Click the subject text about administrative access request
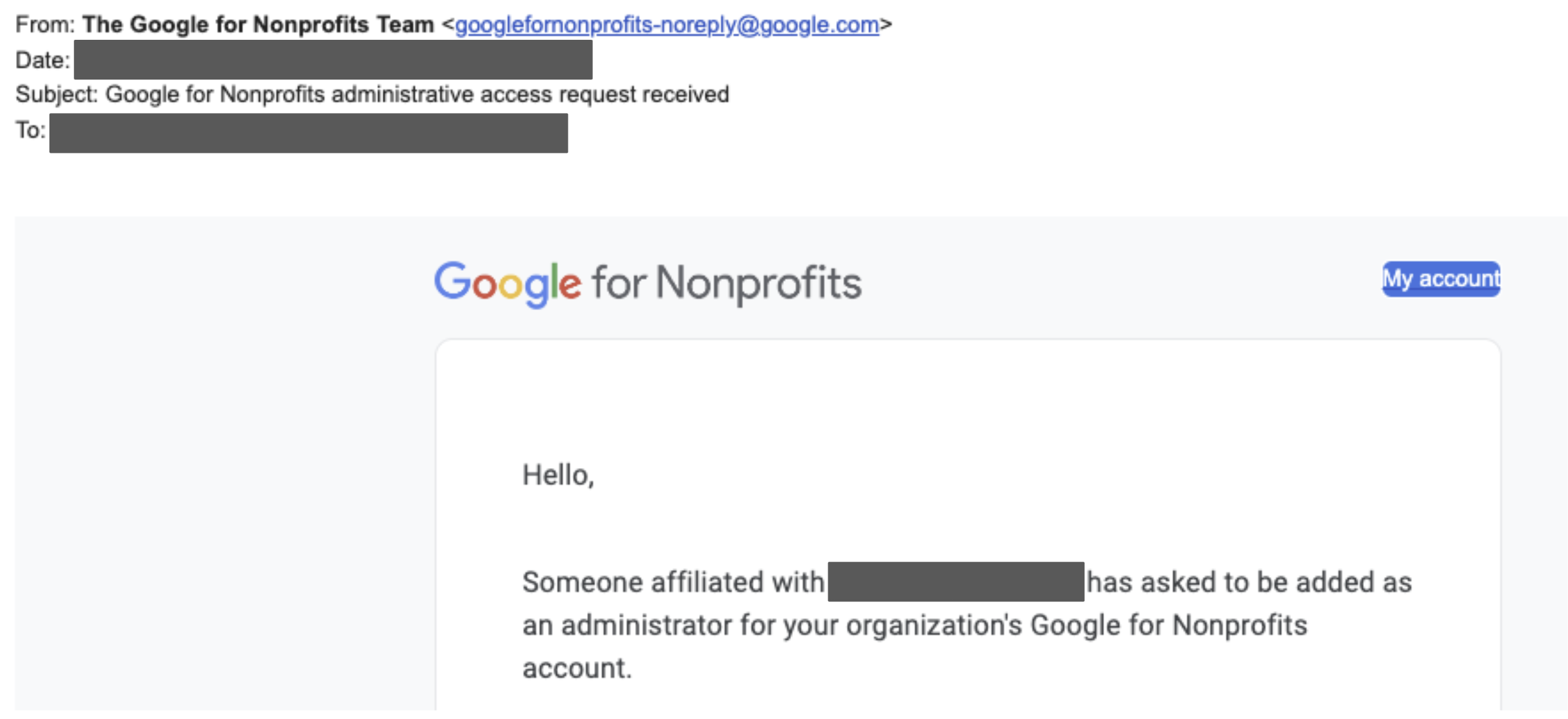1568x719 pixels. [417, 94]
